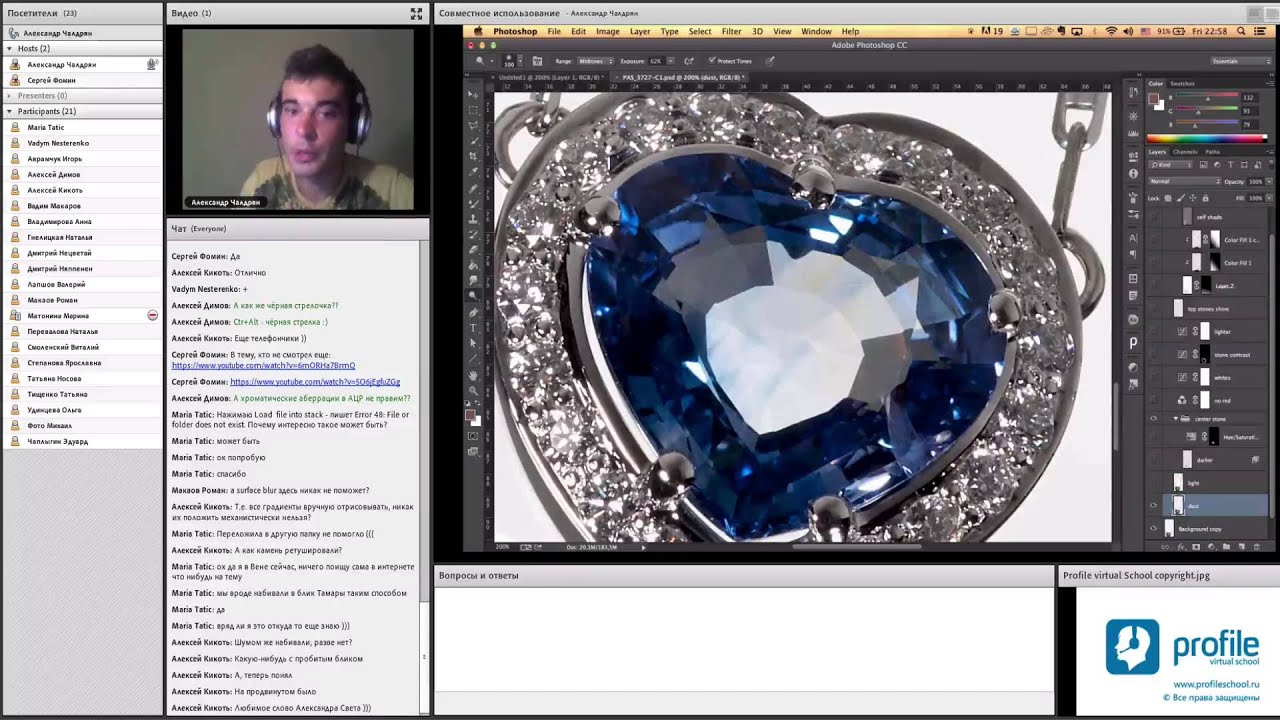Click the dust layer thumbnail
This screenshot has width=1280, height=720.
pyautogui.click(x=1178, y=505)
